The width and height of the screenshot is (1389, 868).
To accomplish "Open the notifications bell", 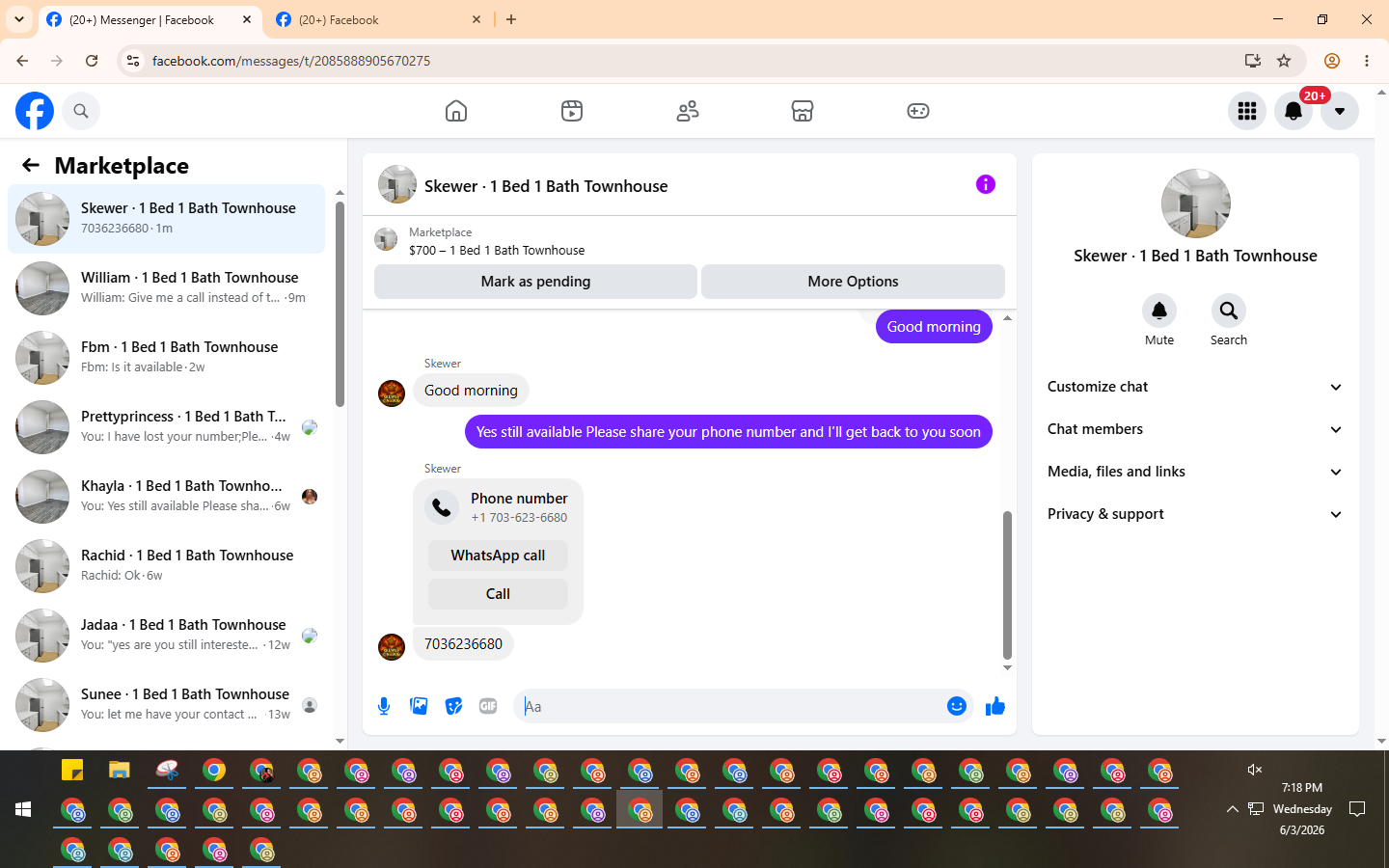I will click(1294, 111).
